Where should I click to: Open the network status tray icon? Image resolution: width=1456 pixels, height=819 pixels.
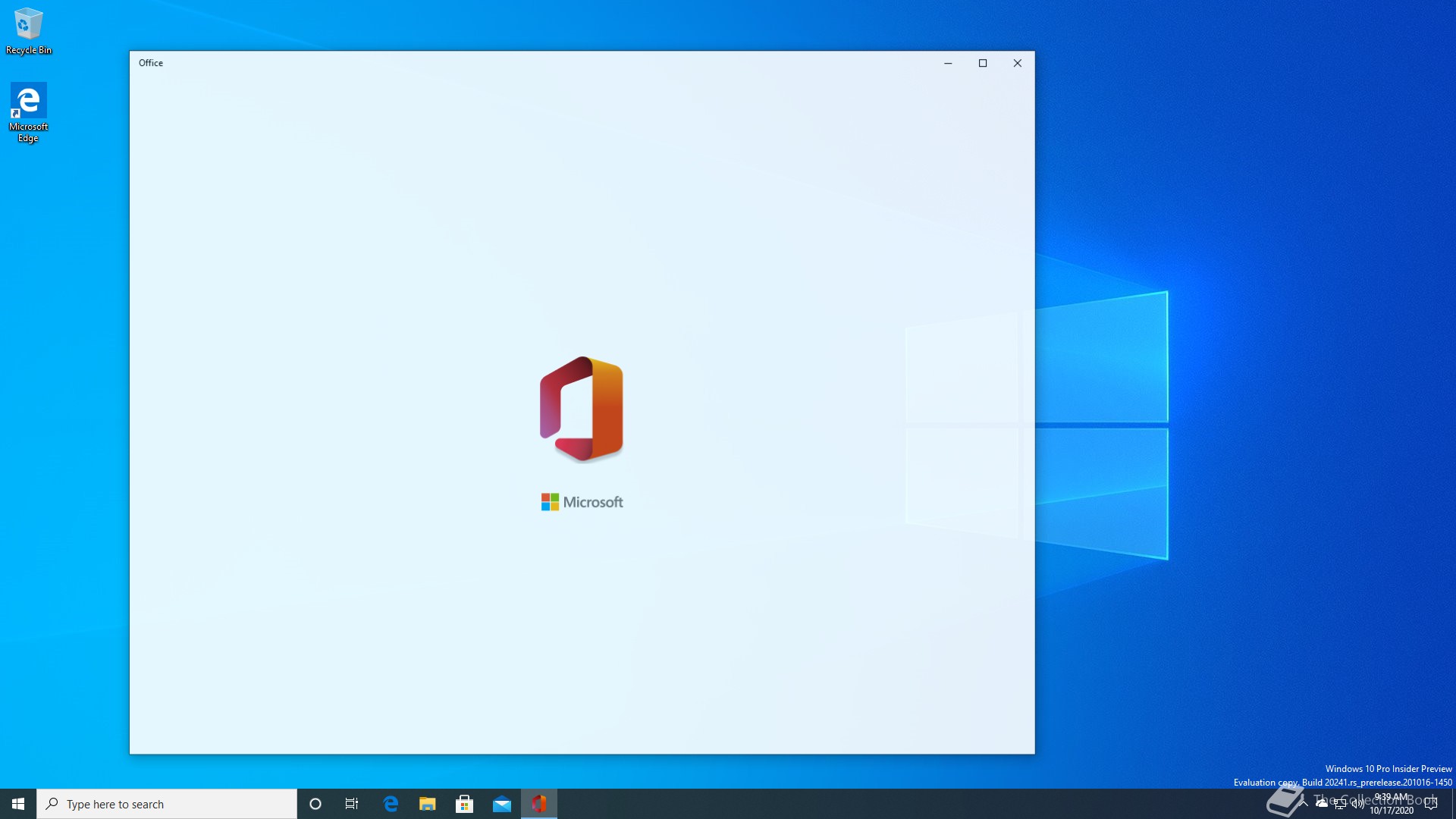(1340, 804)
